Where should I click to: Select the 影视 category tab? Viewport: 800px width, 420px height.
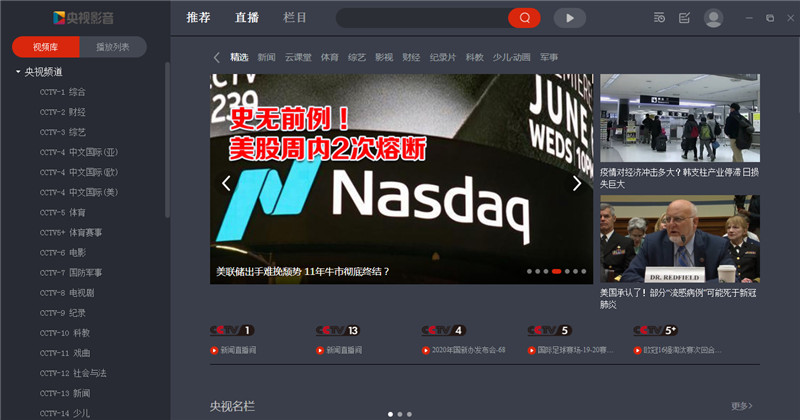tap(384, 57)
